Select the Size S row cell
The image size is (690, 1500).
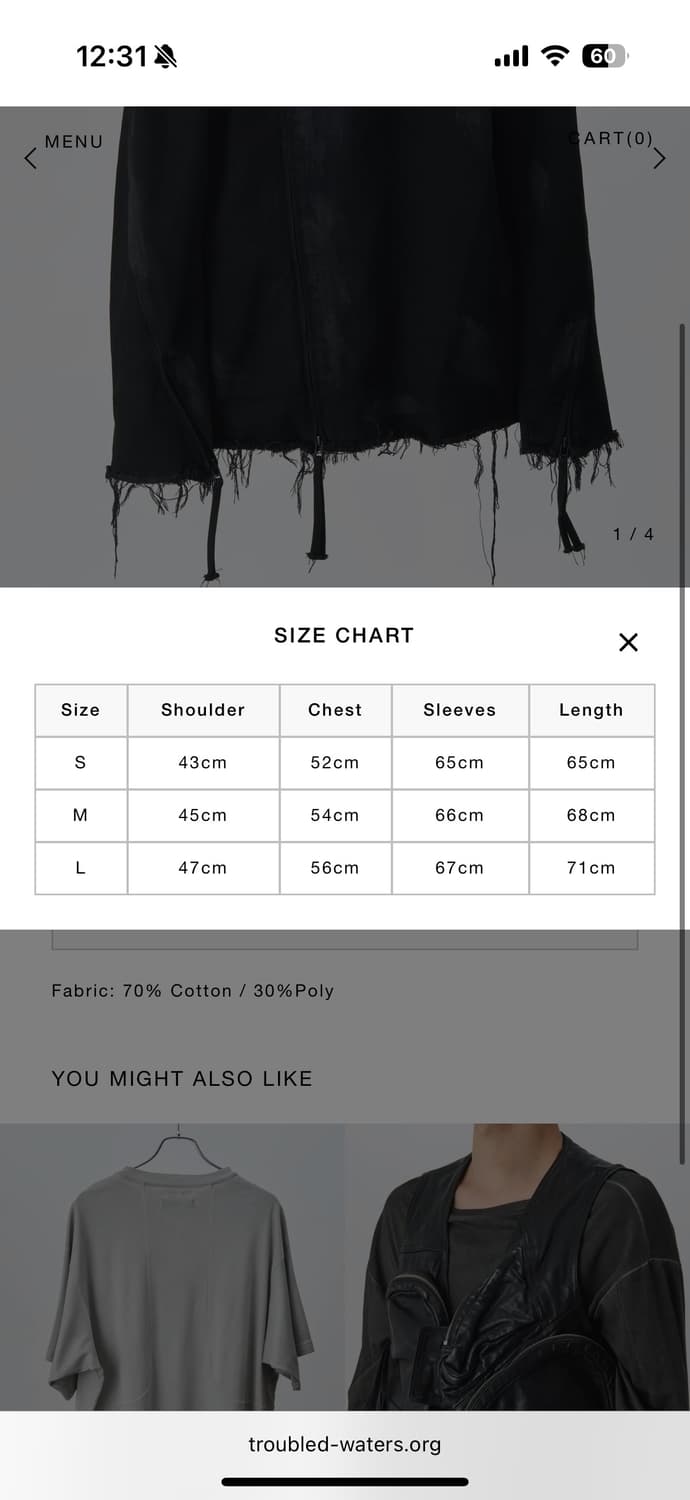(x=81, y=763)
